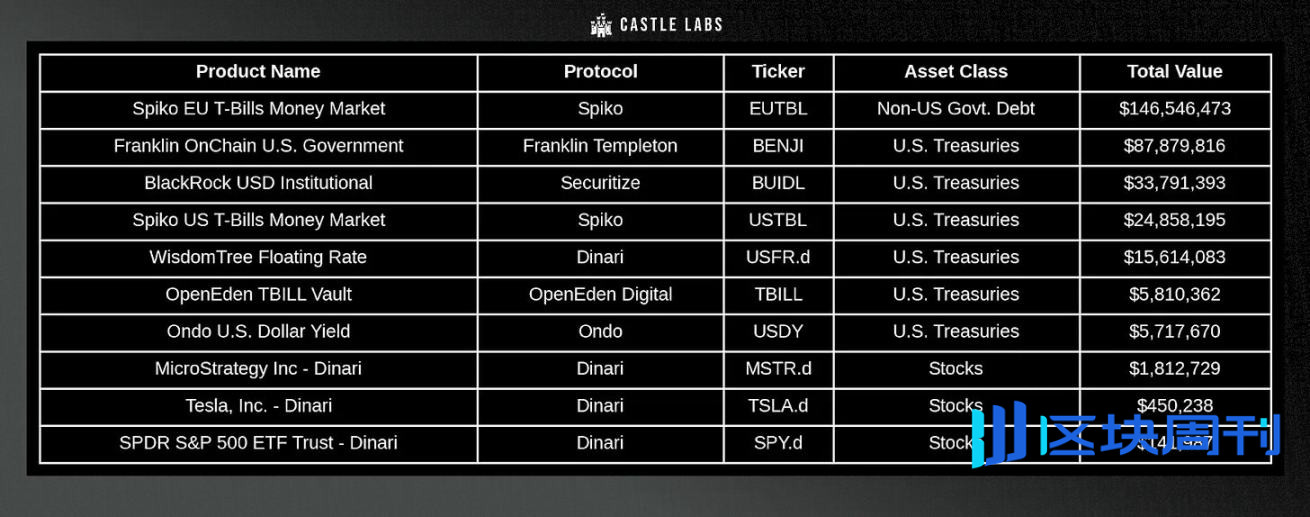Click the Non-US Govt. Debt cell
1310x517 pixels.
[x=956, y=109]
